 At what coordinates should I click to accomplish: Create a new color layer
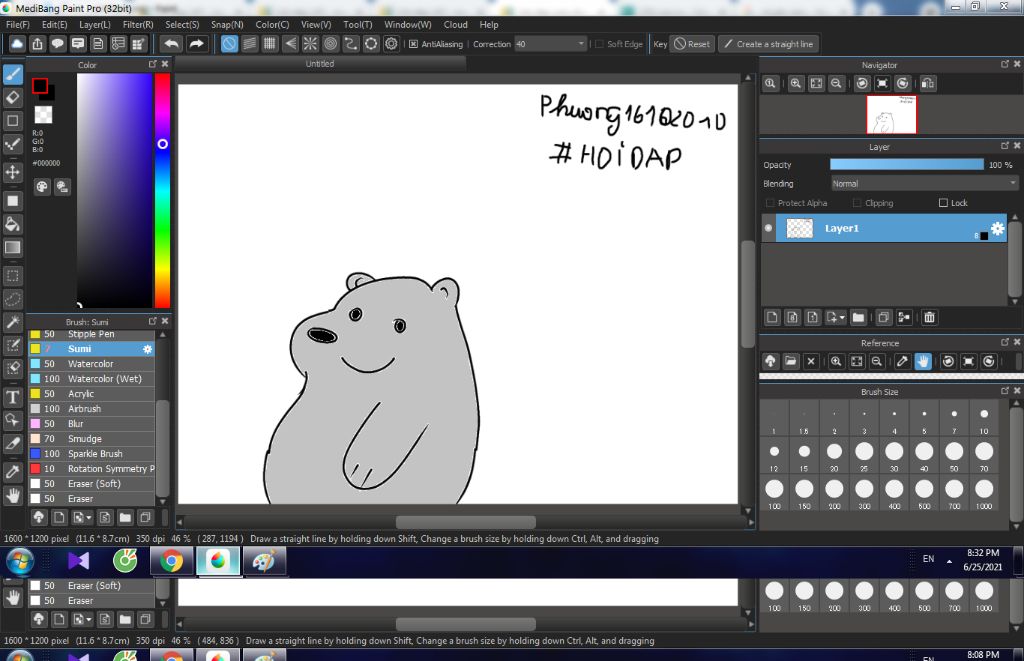pyautogui.click(x=772, y=317)
